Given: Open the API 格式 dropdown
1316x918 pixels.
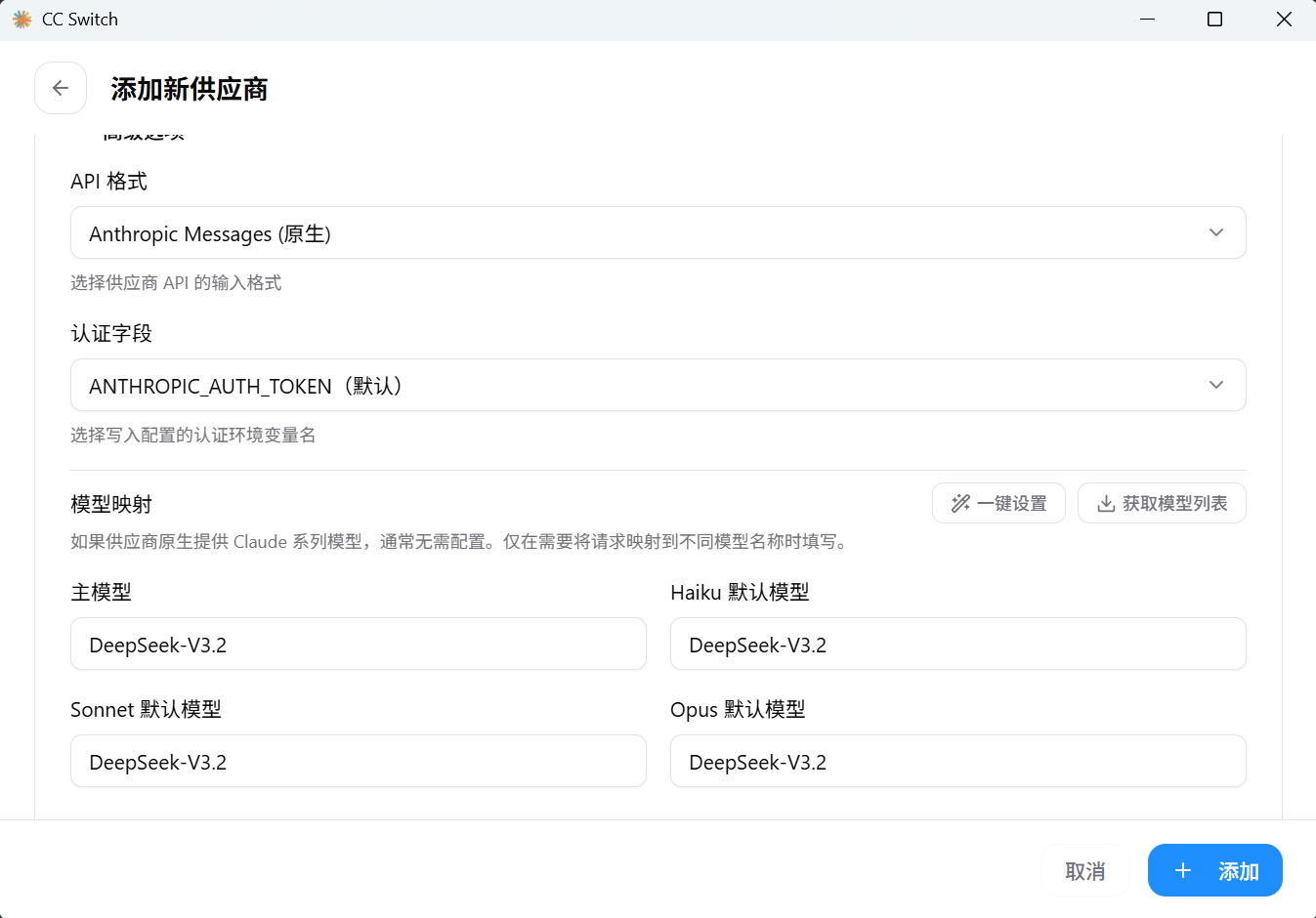Looking at the screenshot, I should [658, 232].
